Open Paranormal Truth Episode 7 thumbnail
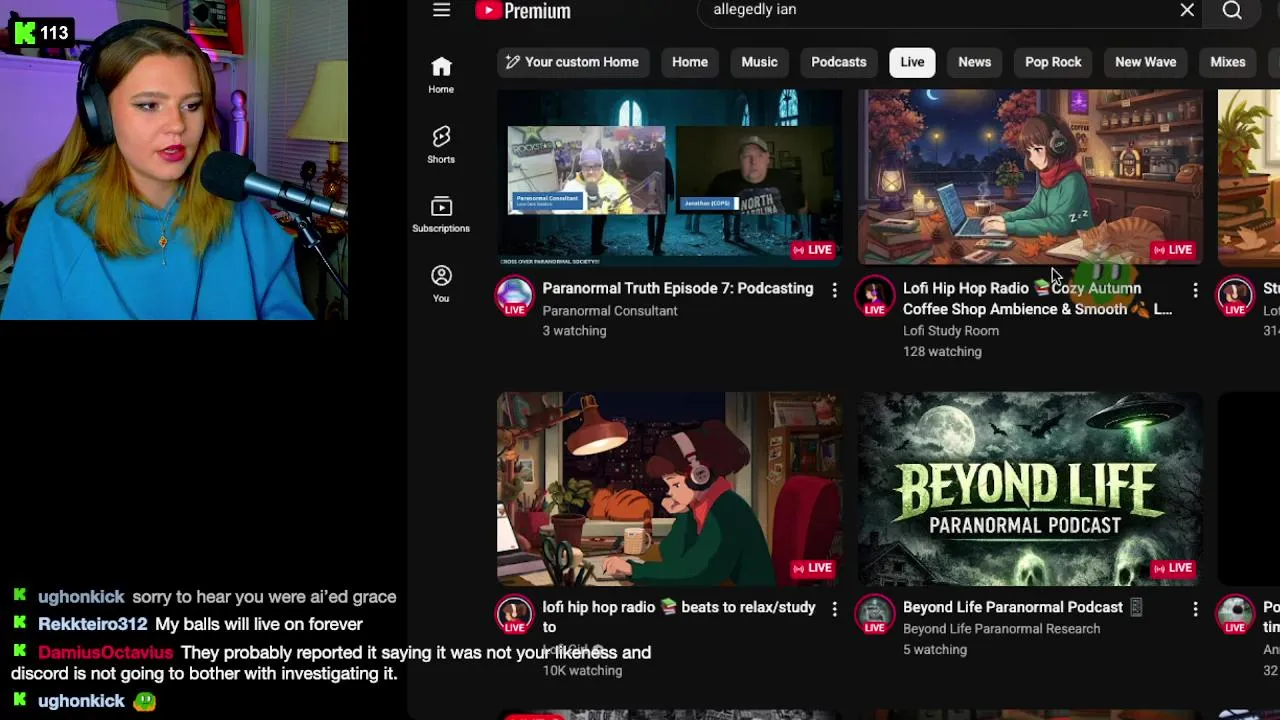The image size is (1280, 720). coord(669,178)
